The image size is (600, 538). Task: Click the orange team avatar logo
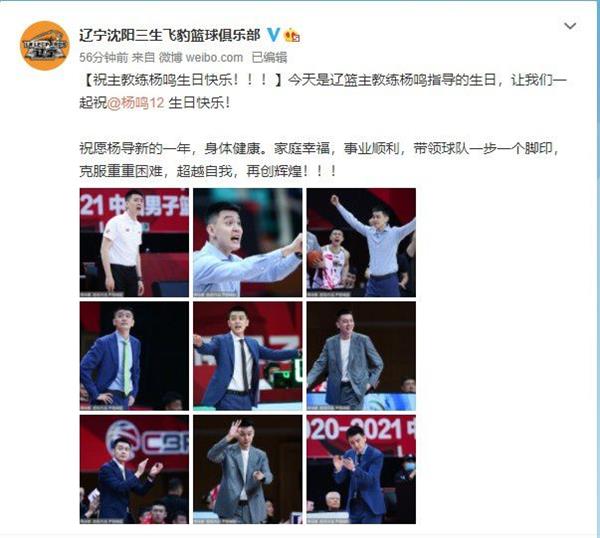[x=45, y=46]
